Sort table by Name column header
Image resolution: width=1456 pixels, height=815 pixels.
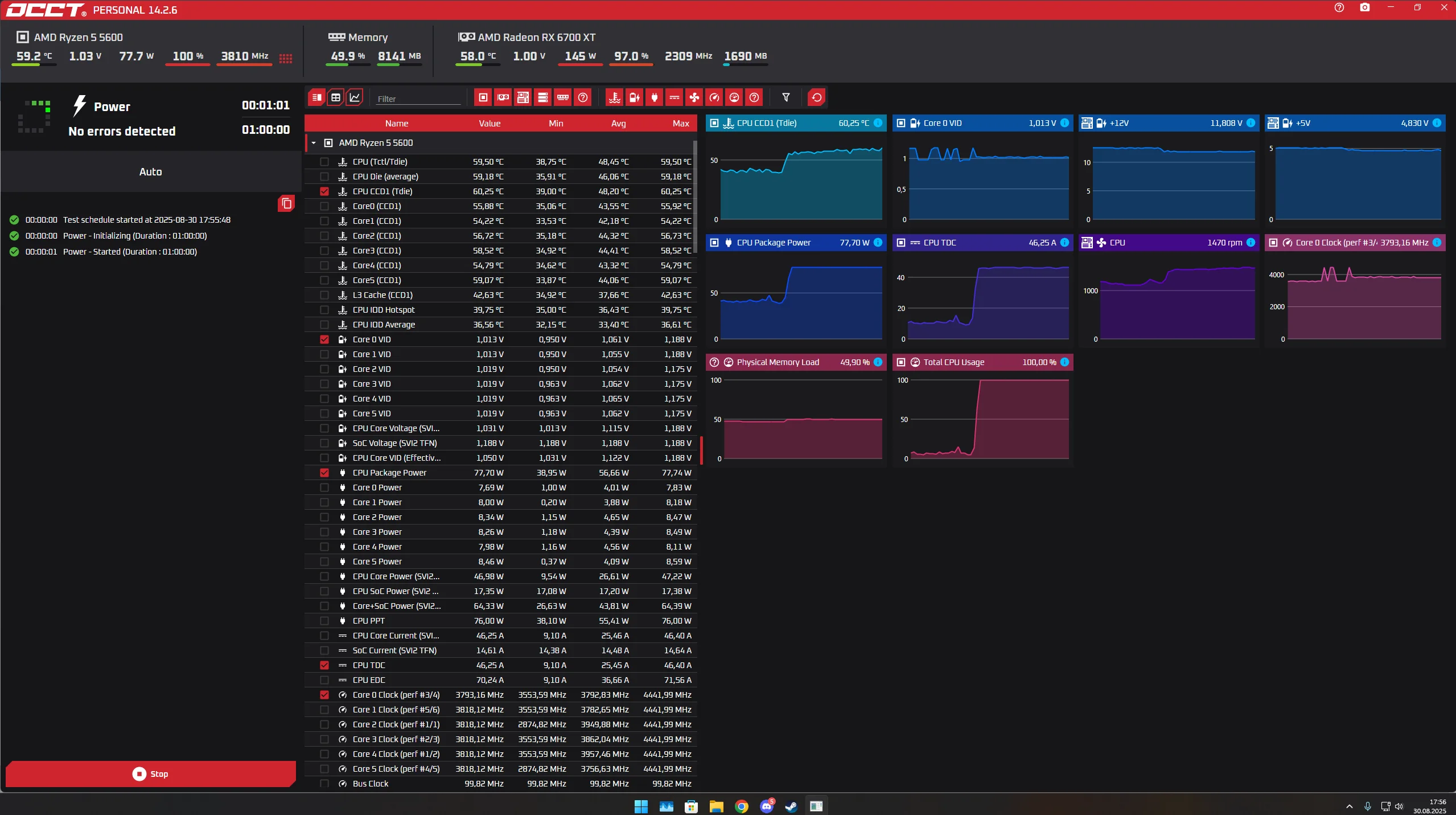click(396, 124)
